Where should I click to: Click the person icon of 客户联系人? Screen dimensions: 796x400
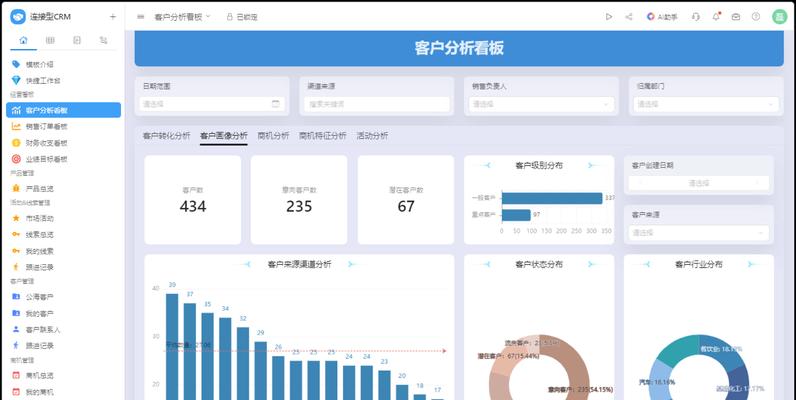(16, 329)
